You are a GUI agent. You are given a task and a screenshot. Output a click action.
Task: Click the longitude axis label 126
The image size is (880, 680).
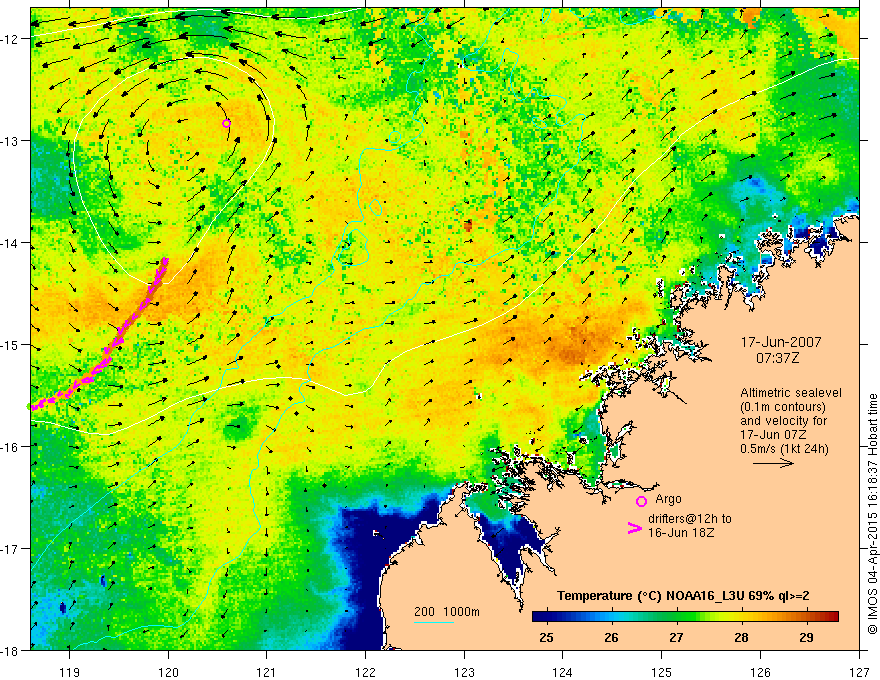click(760, 672)
